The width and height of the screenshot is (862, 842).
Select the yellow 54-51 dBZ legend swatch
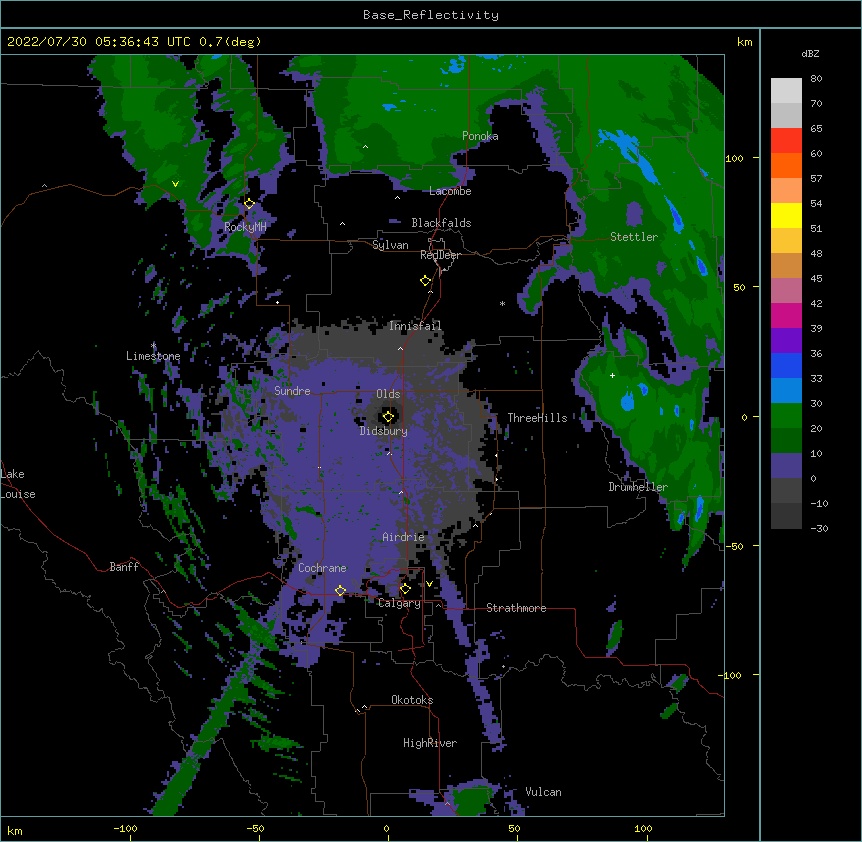click(x=786, y=215)
